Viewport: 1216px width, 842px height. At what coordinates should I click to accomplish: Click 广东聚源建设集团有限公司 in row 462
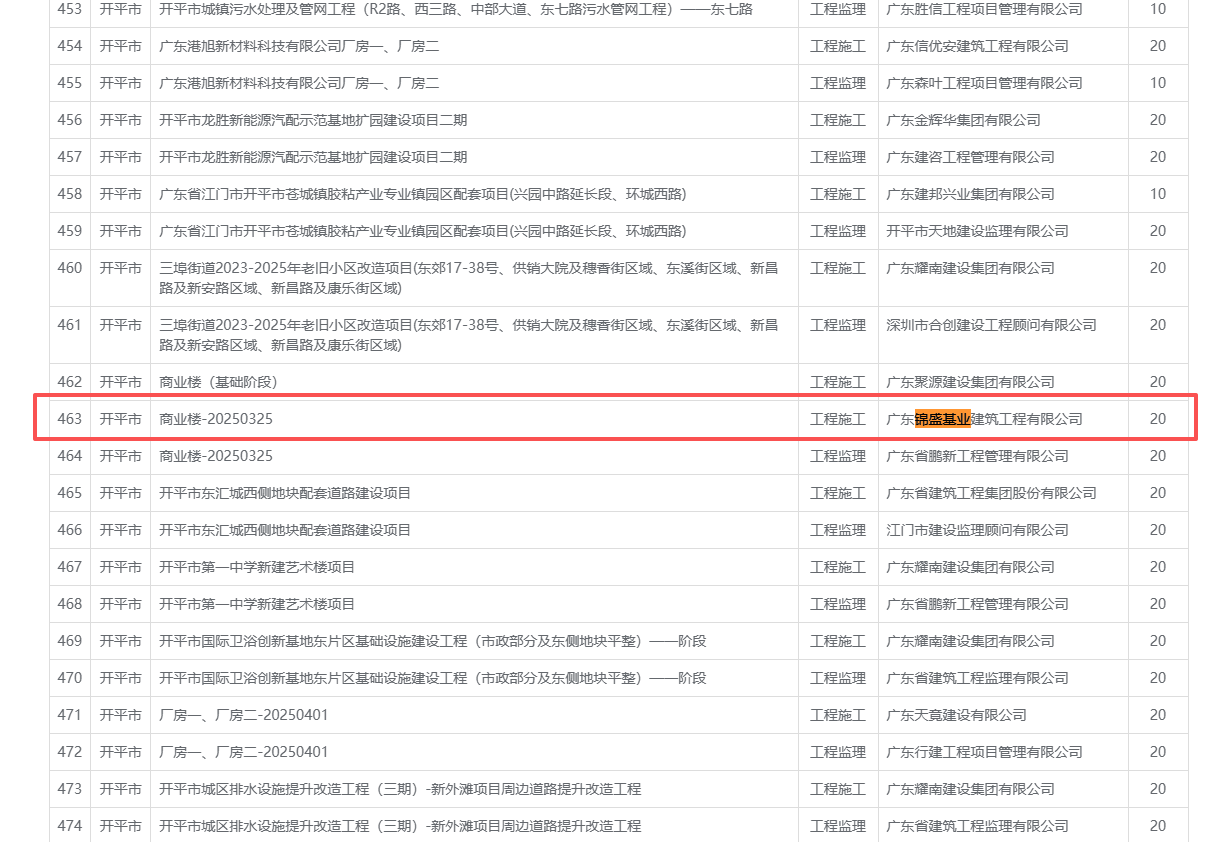tap(970, 382)
